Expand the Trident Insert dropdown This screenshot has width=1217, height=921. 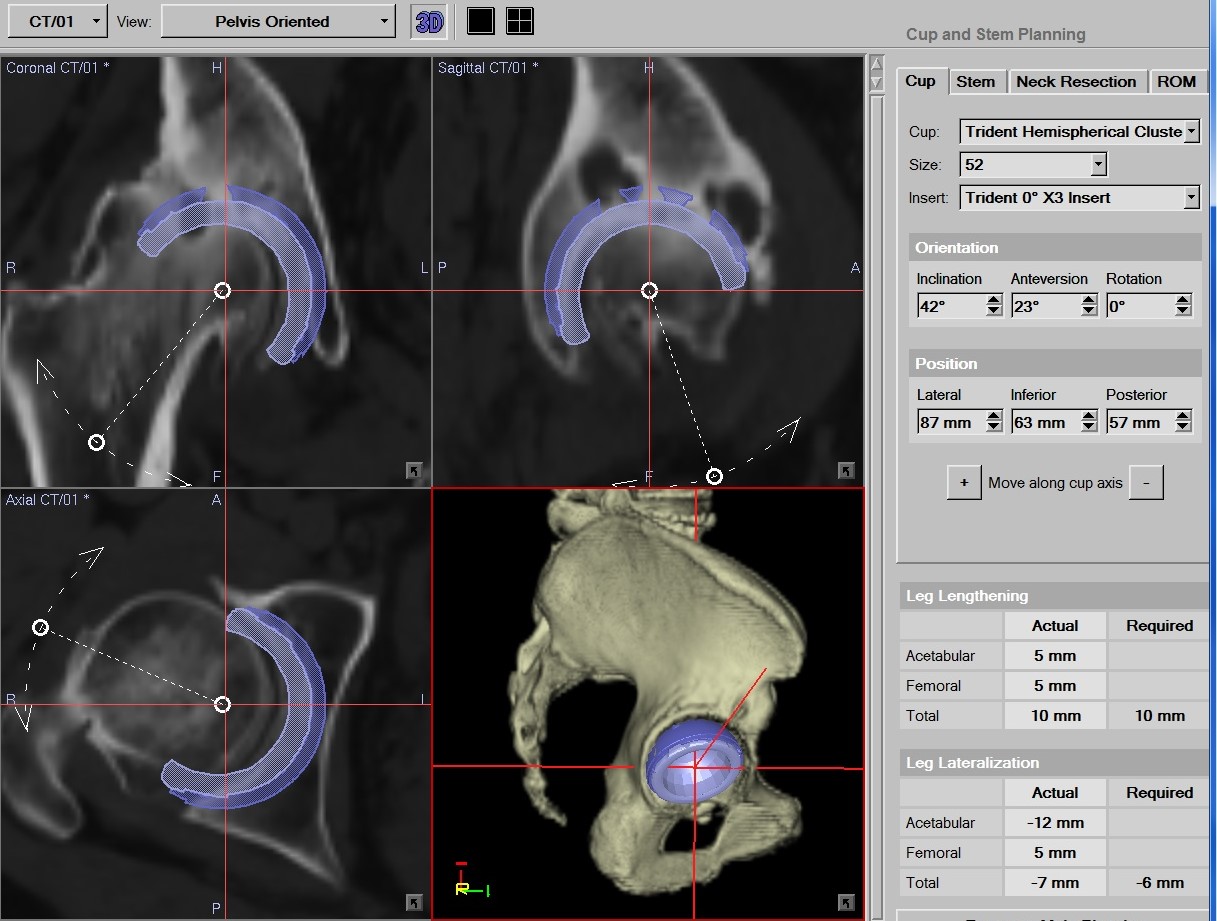(1191, 198)
